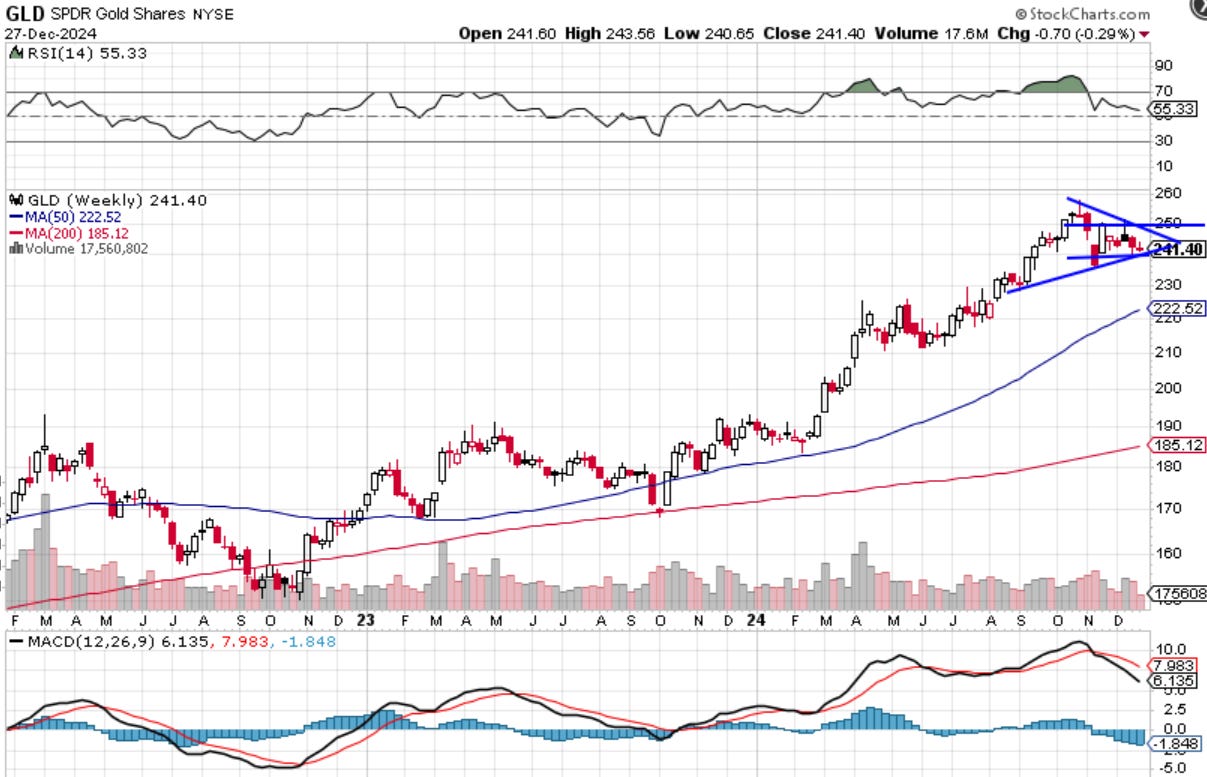Click the 'MA(200) 185.12' legend text

click(75, 232)
